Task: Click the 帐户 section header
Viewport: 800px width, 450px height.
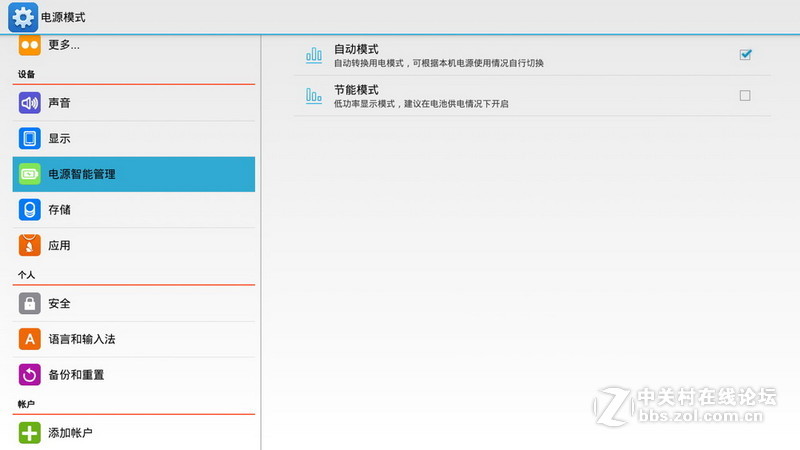Action: (x=27, y=405)
